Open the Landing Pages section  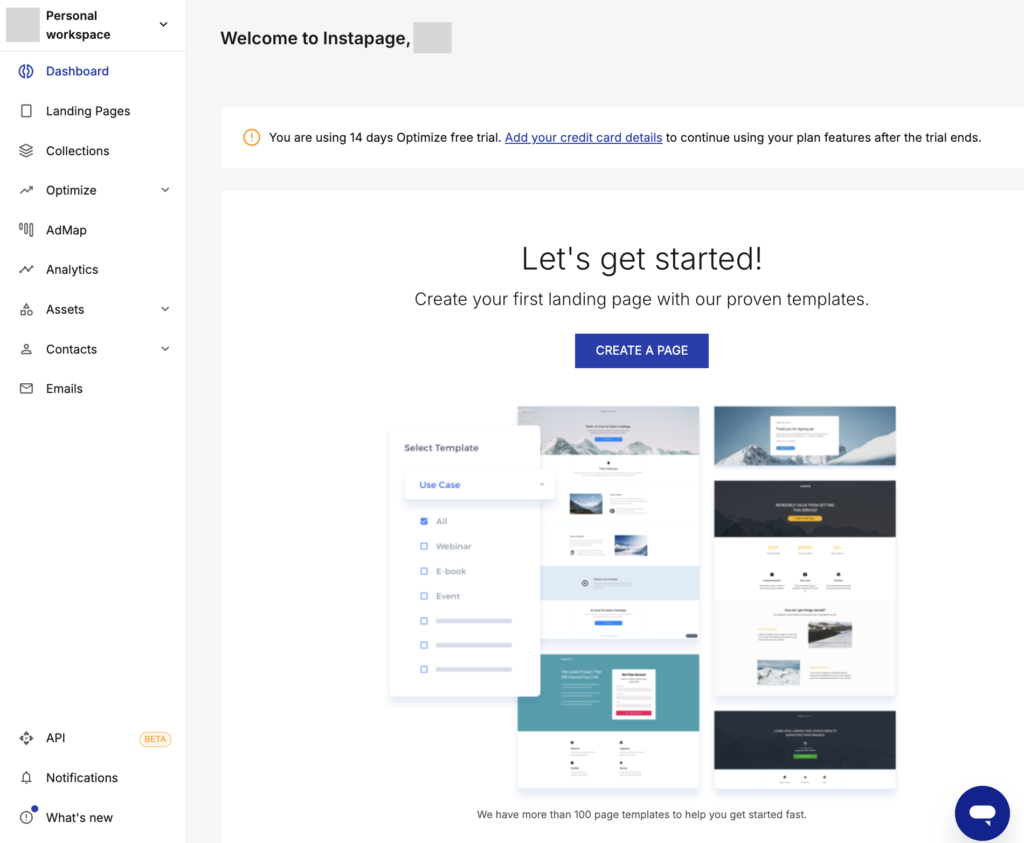click(88, 111)
